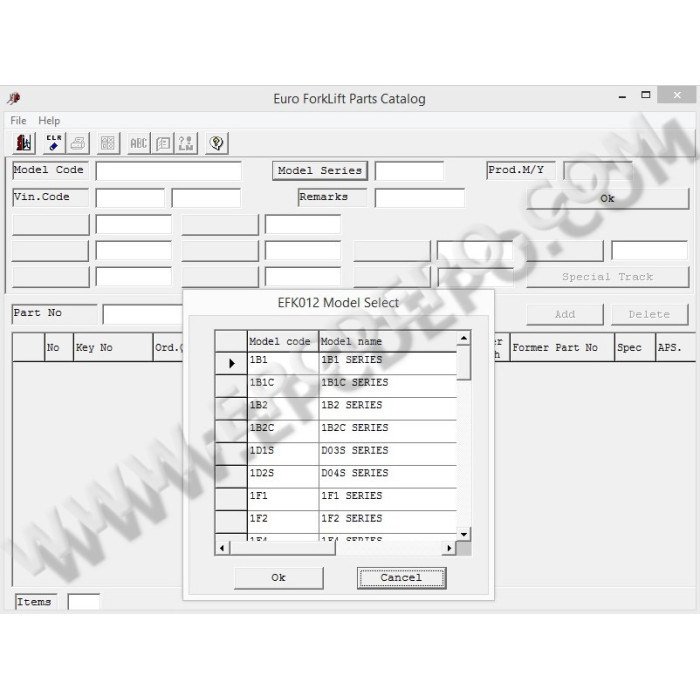Click the four-panel illustration toolbar icon
The width and height of the screenshot is (700, 700).
pyautogui.click(x=108, y=143)
